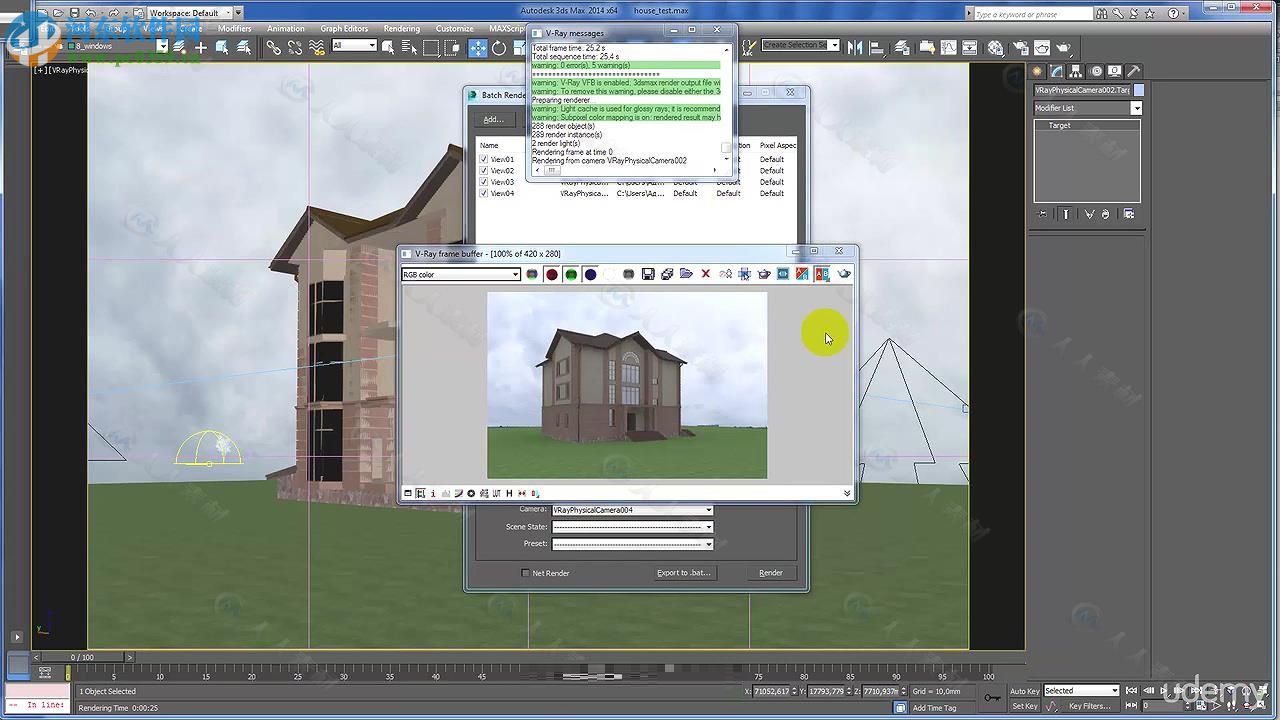Viewport: 1280px width, 720px height.
Task: Save image from V-Ray frame buffer
Action: point(648,274)
